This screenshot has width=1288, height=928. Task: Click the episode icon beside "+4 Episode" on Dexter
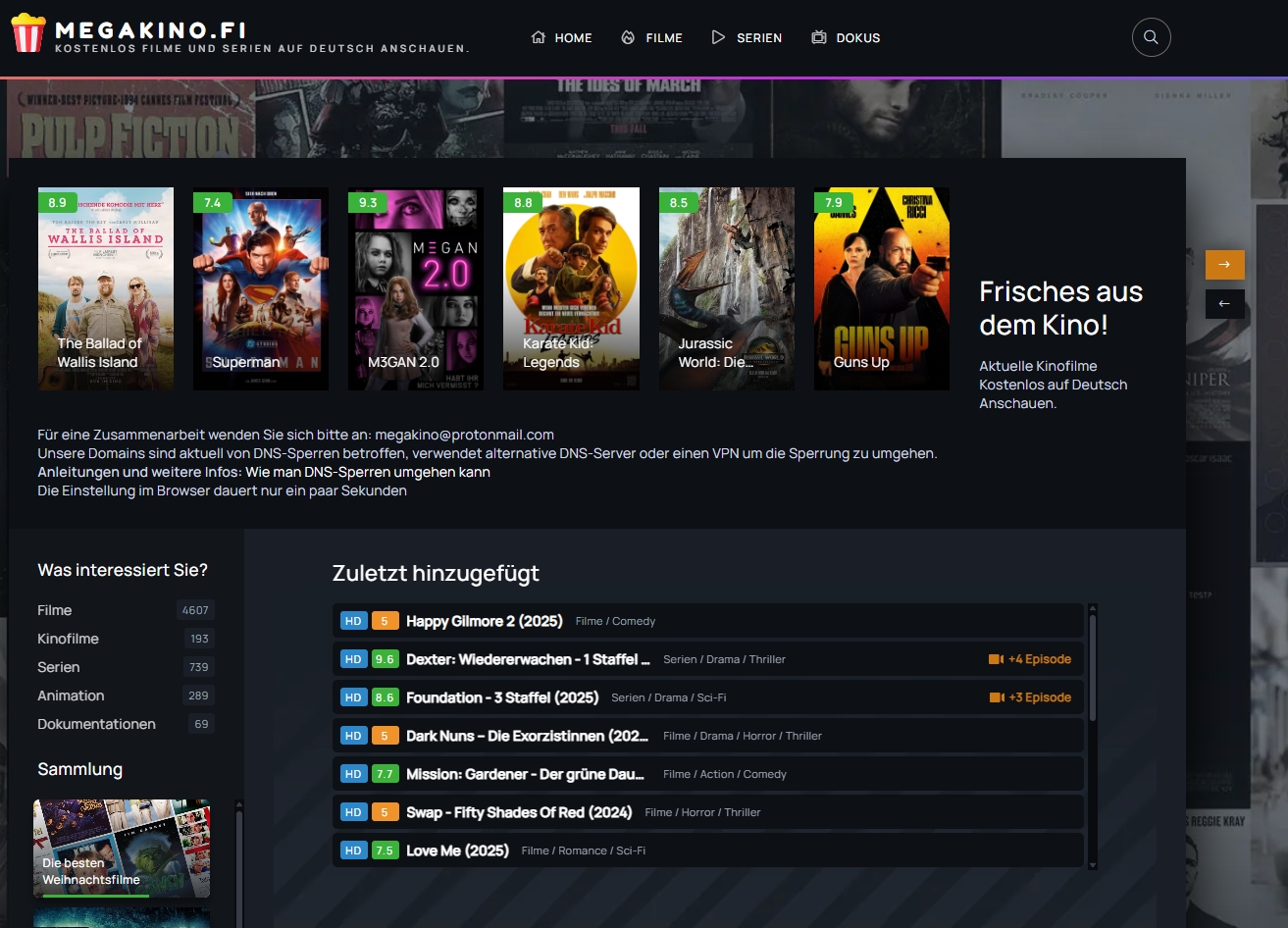point(998,659)
